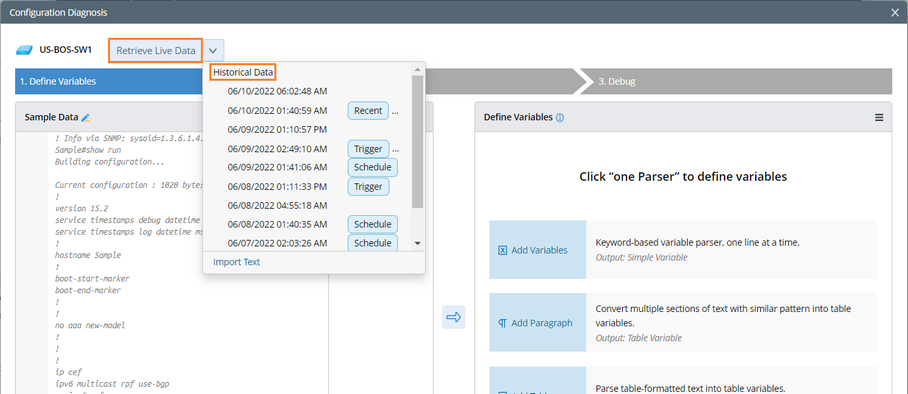Select the Import Text option
The height and width of the screenshot is (394, 908).
pos(236,262)
